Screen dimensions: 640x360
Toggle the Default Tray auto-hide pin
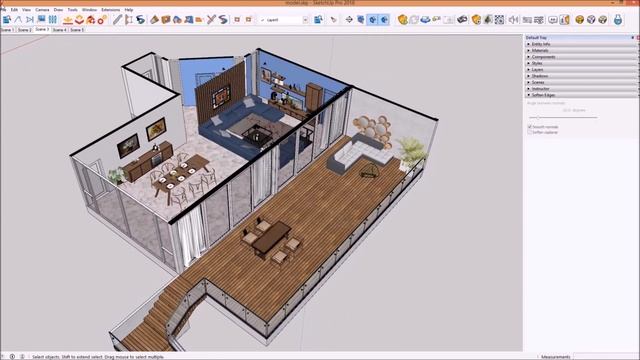(x=633, y=38)
